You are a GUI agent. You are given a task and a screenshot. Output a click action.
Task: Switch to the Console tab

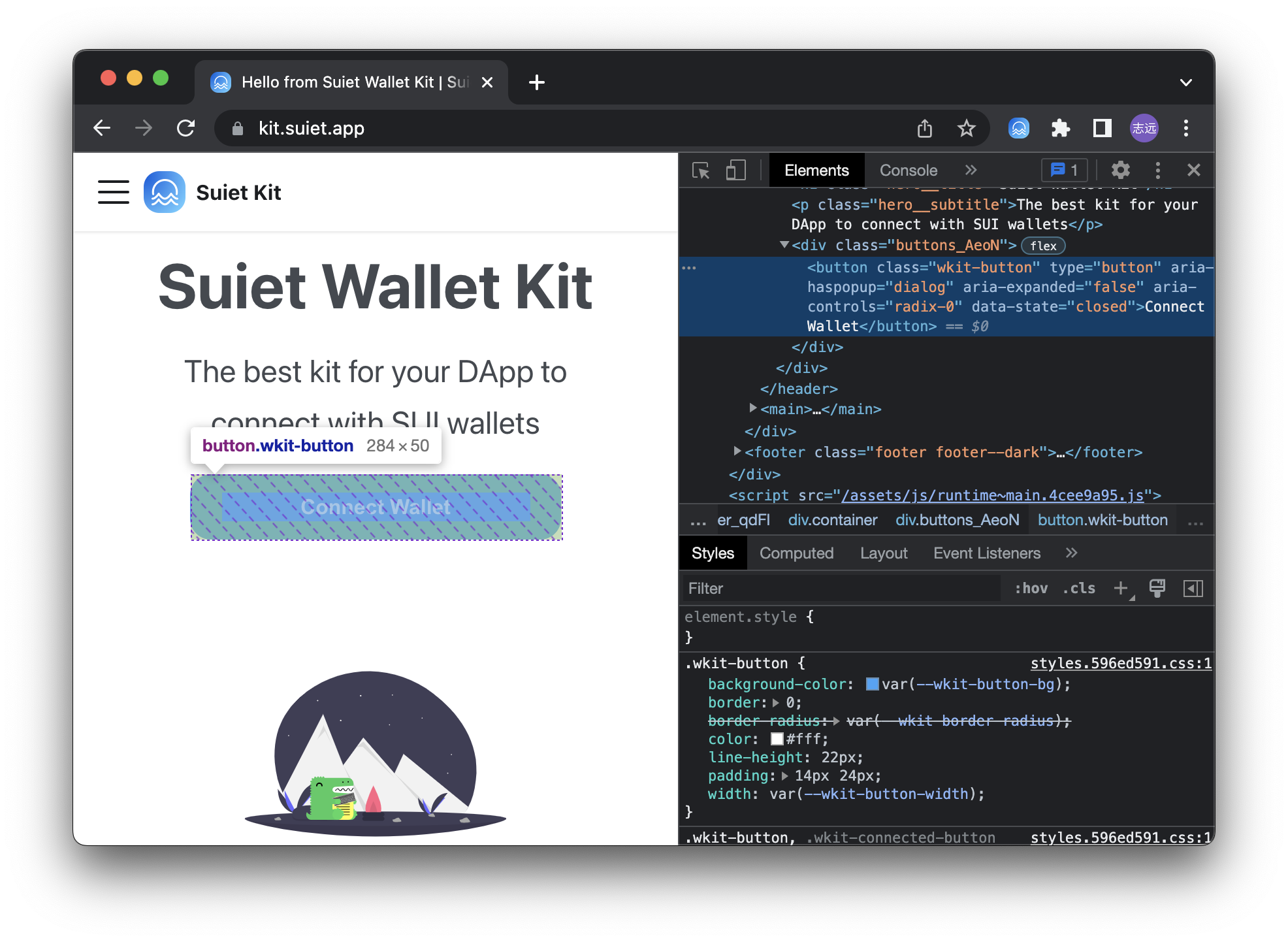pos(908,170)
